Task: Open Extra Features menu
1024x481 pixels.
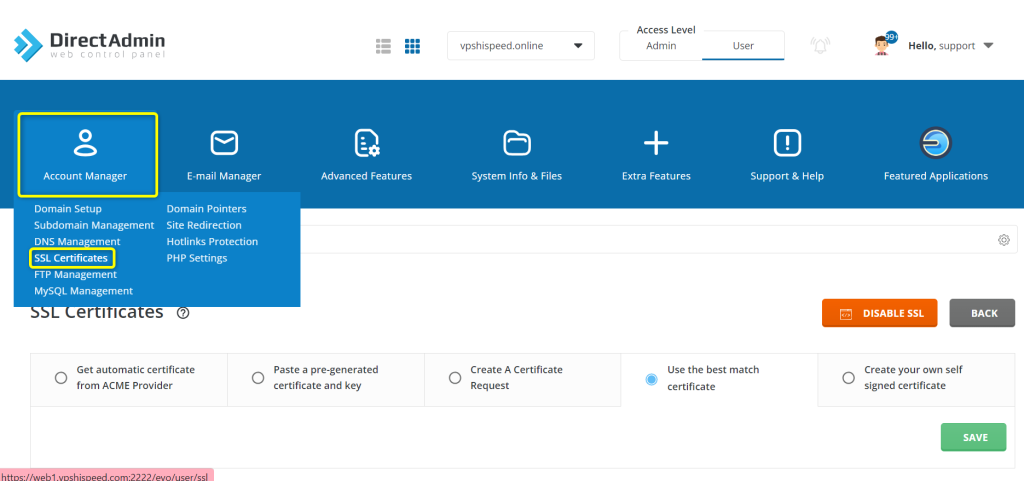Action: click(x=656, y=155)
